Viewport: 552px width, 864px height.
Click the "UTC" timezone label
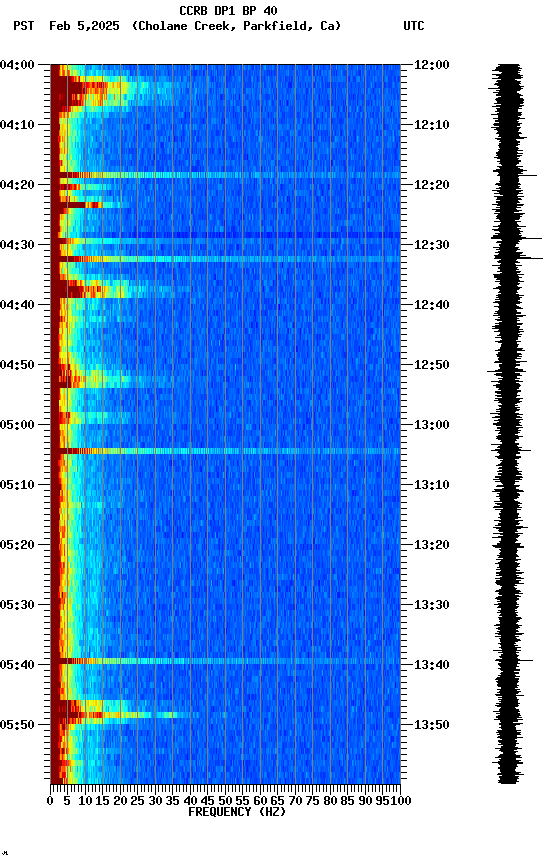414,26
